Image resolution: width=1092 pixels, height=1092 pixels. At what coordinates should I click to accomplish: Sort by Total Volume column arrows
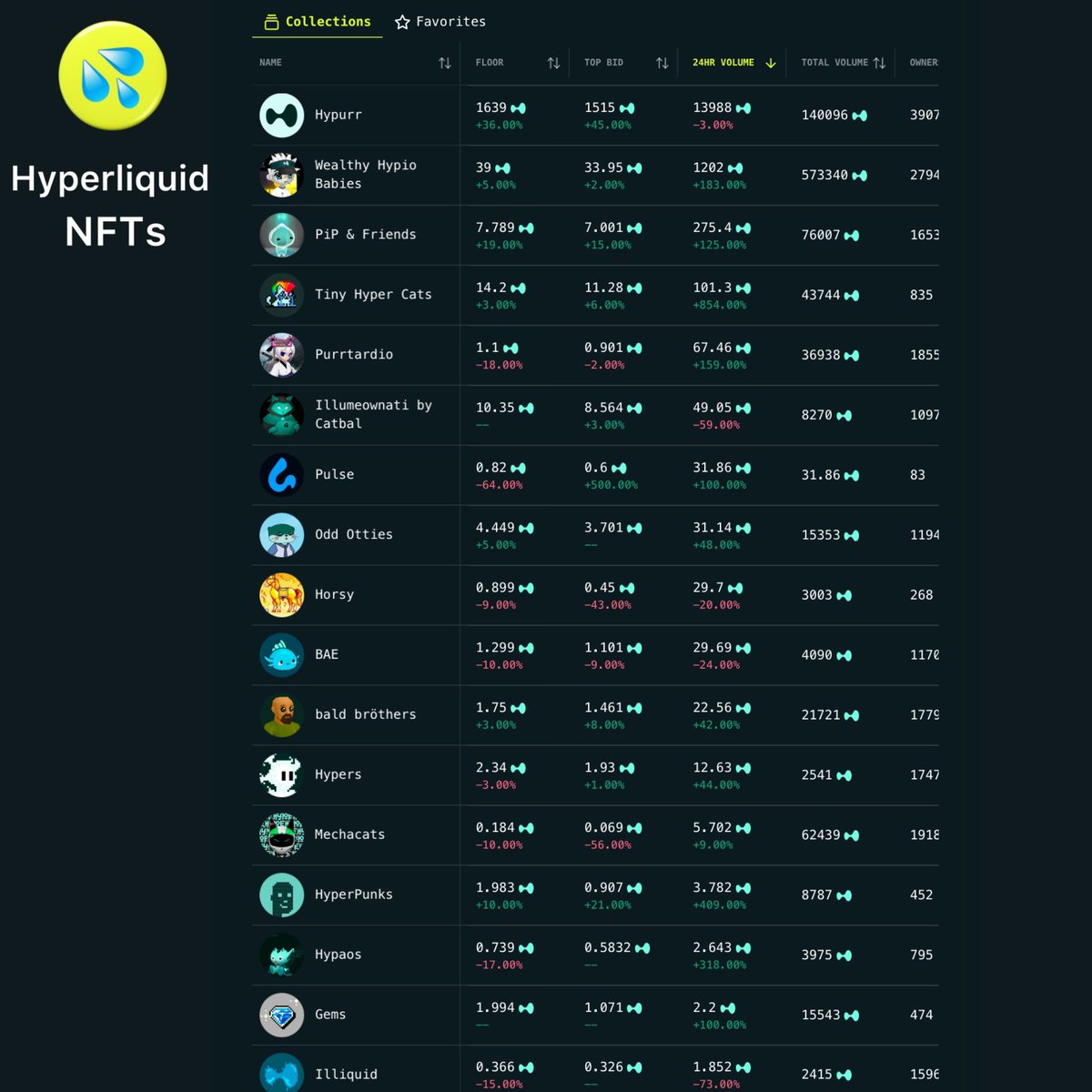click(x=879, y=63)
